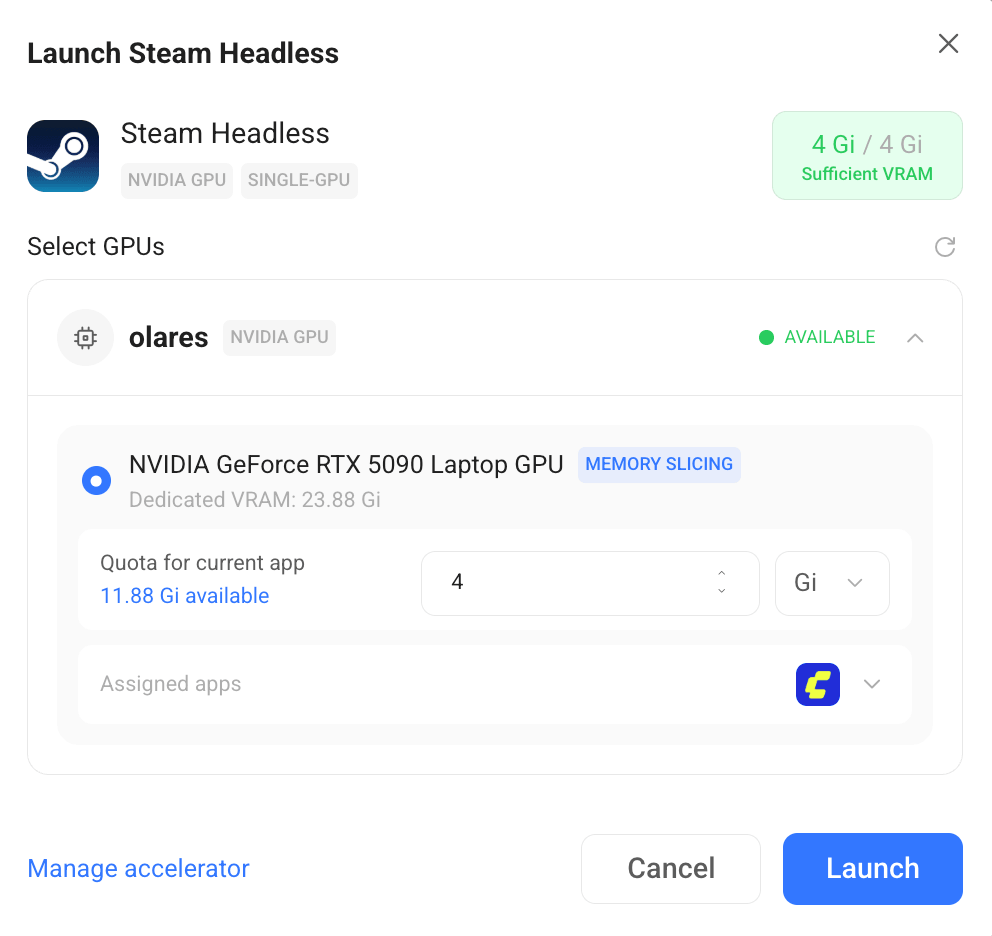Click the olares node name
The height and width of the screenshot is (936, 992).
[168, 338]
